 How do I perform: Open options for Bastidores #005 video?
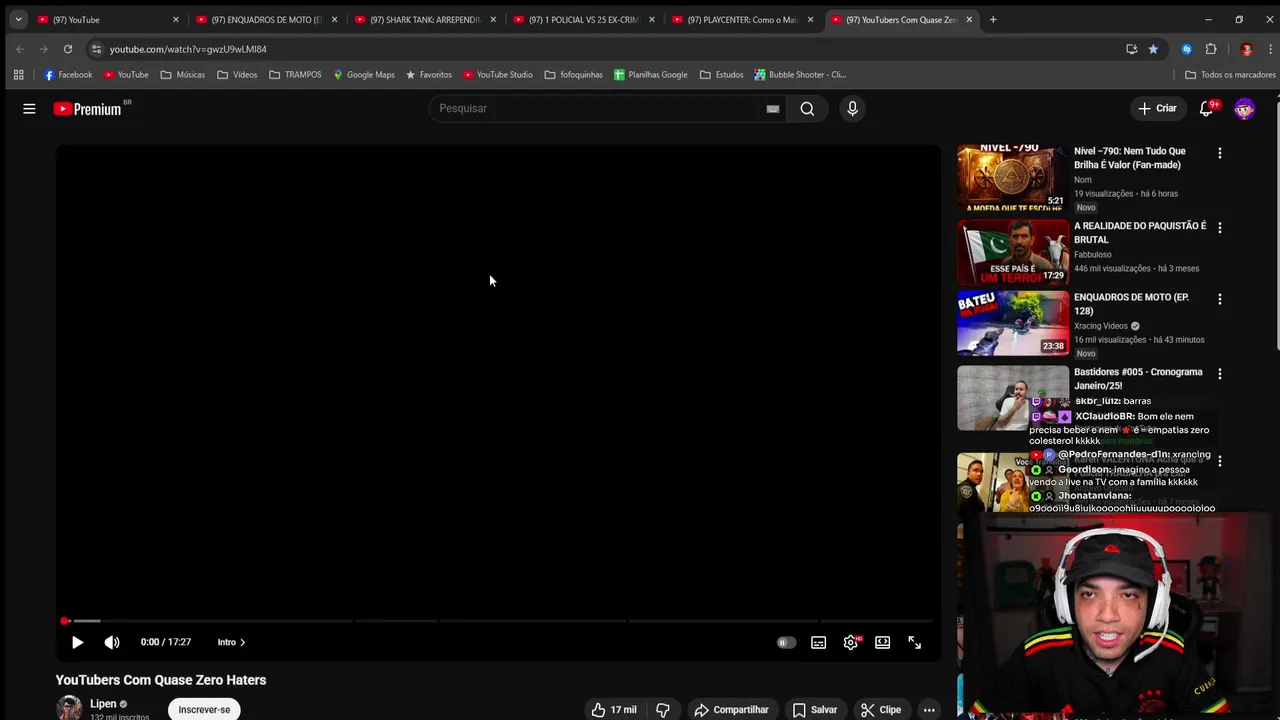pyautogui.click(x=1219, y=374)
